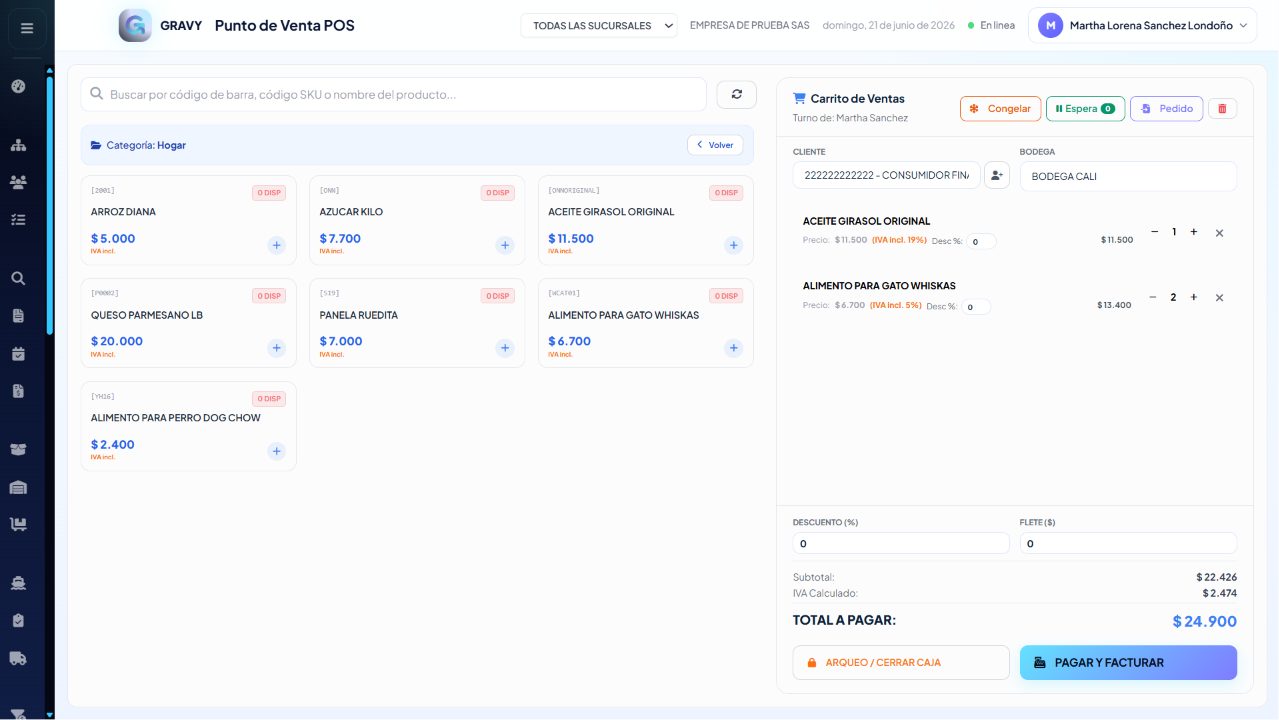Increase ACEITE GIRASOL ORIGINAL quantity

tap(1194, 232)
